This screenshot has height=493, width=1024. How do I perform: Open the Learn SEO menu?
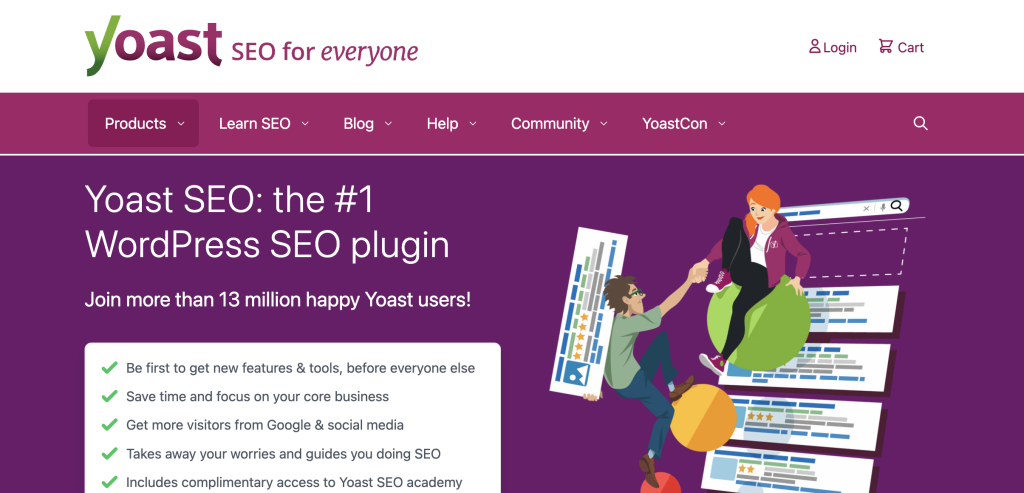tap(264, 123)
